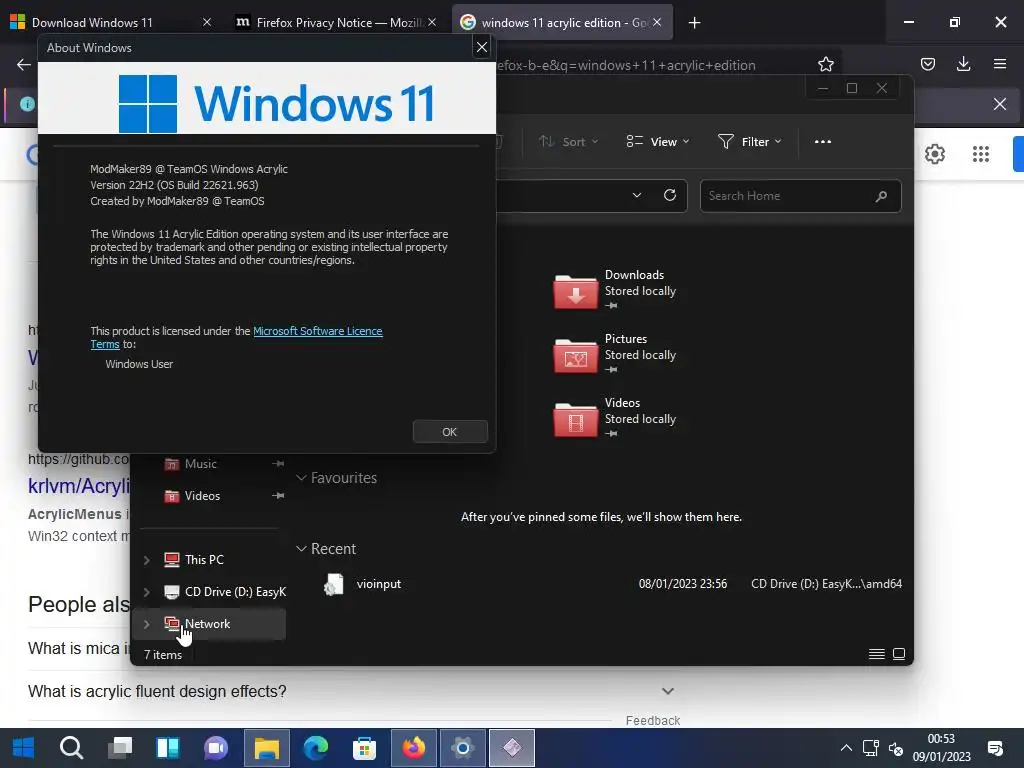
Task: Go back in Firefox
Action: tap(24, 64)
